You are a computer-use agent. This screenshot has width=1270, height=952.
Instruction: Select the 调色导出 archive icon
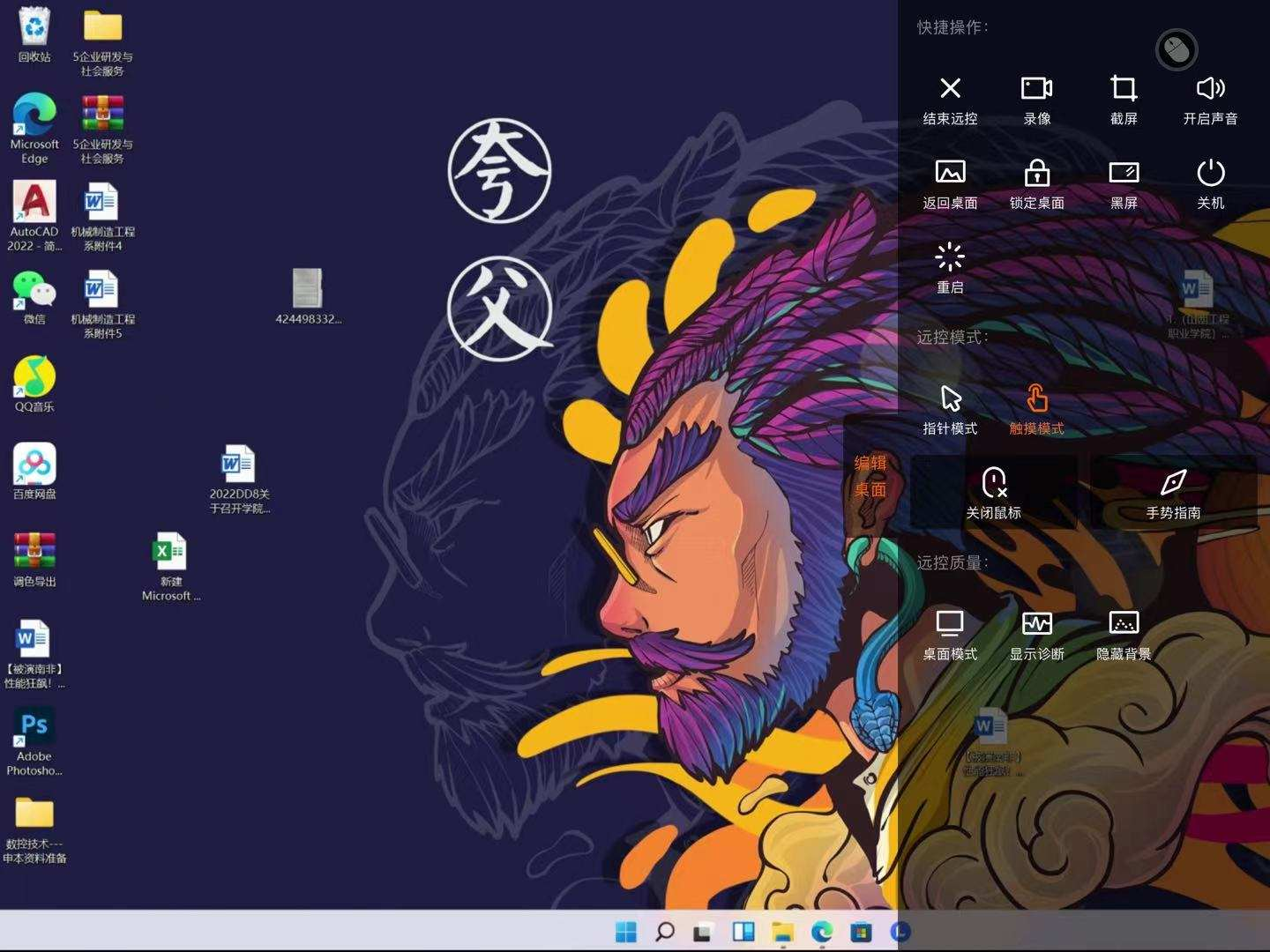[x=34, y=560]
